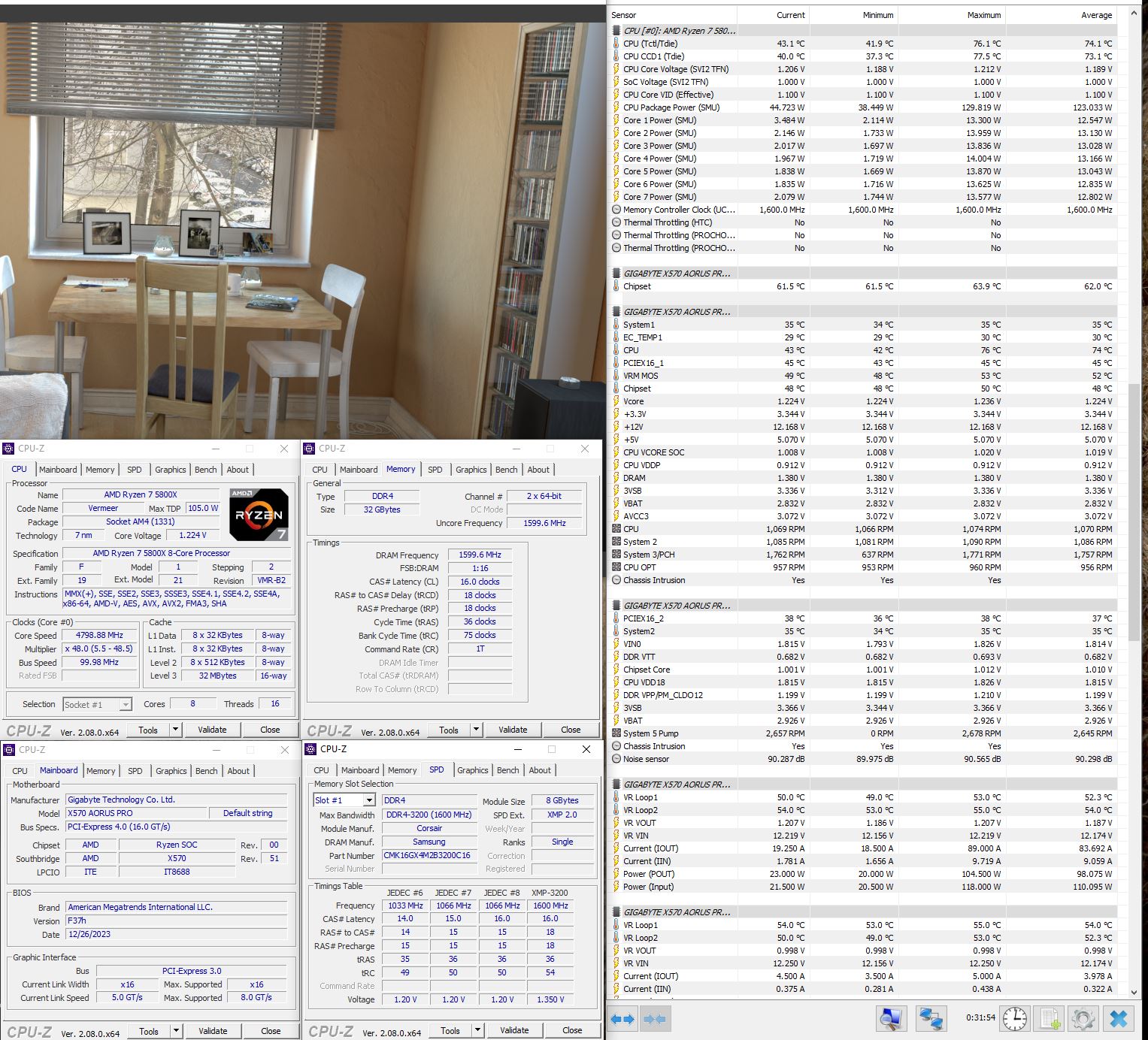Open SPD tab in CPU-Z Processor window
The image size is (1148, 1040).
tap(135, 470)
